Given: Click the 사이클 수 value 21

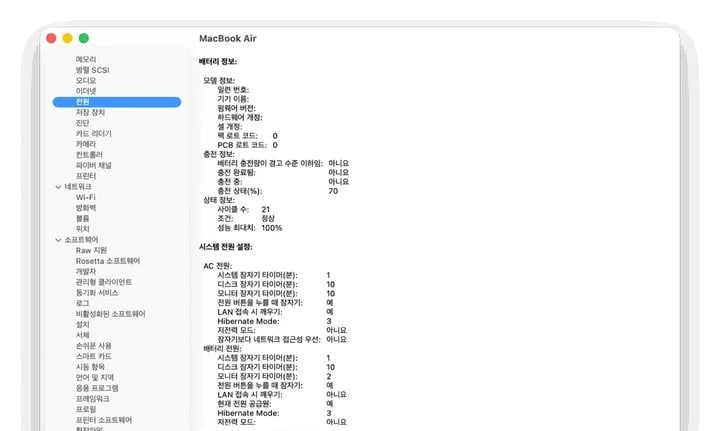Looking at the screenshot, I should [266, 209].
